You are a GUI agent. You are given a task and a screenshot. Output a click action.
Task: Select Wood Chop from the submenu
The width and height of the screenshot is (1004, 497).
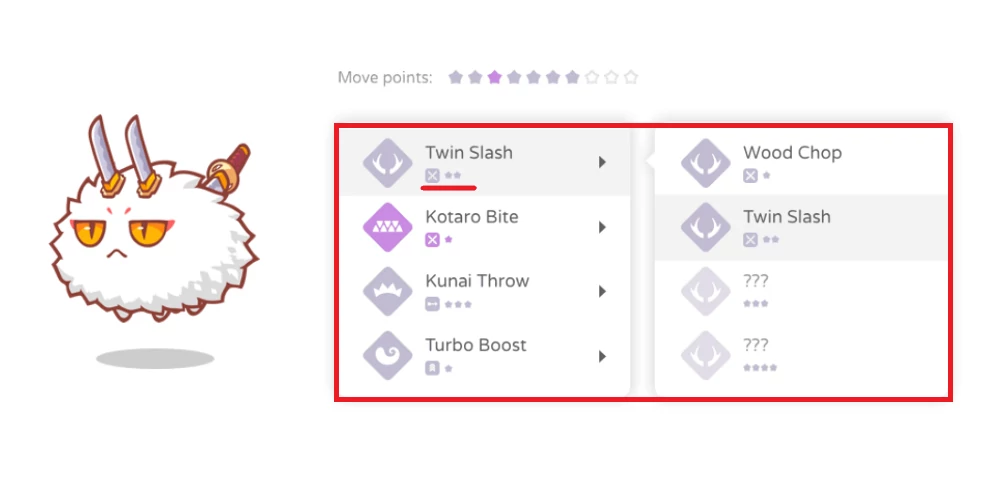point(792,153)
